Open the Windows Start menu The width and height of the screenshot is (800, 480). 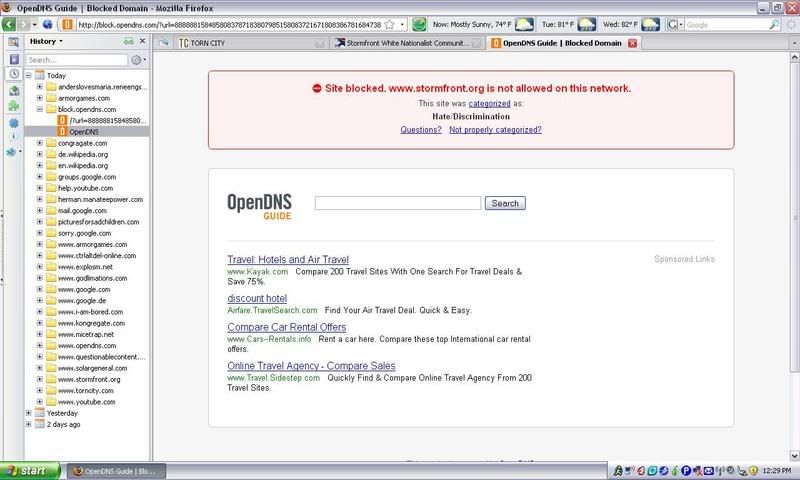tap(27, 470)
